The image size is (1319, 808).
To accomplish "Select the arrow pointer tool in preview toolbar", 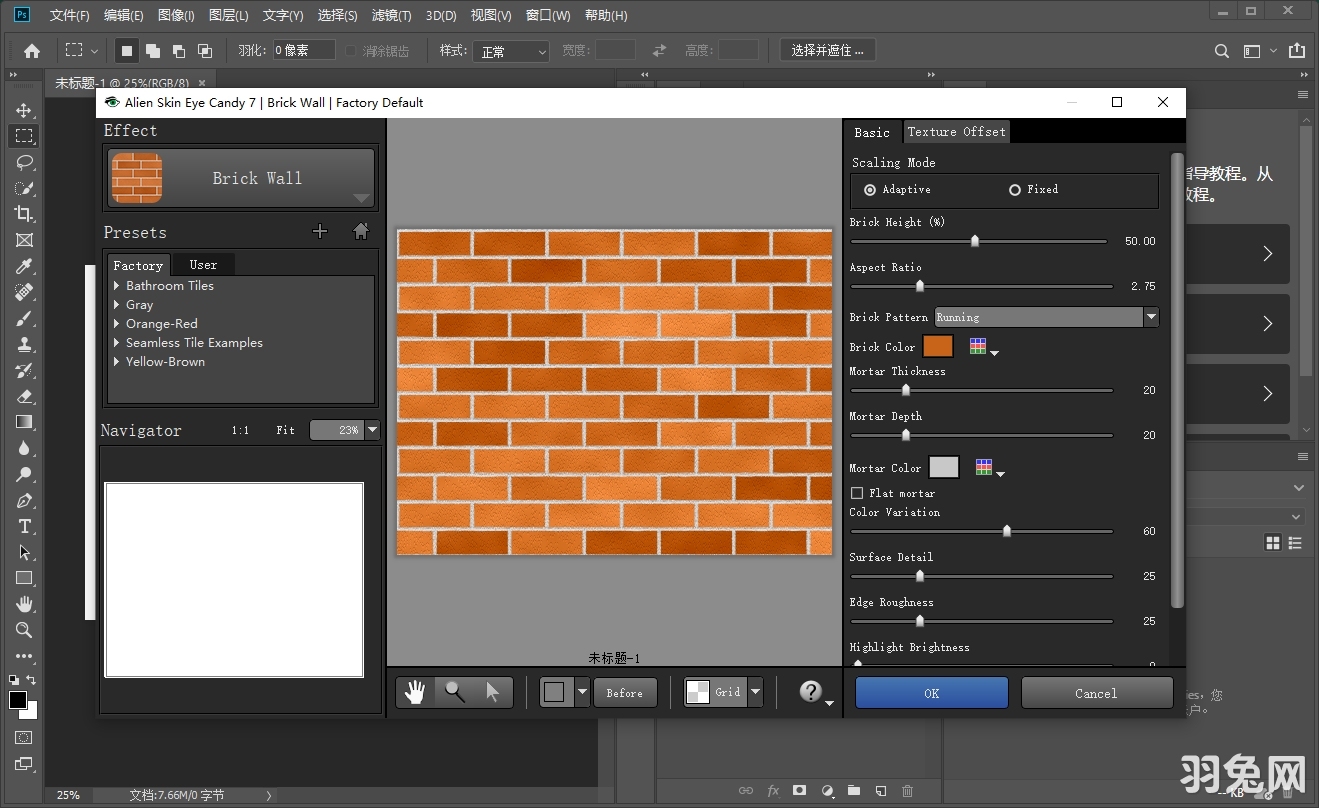I will tap(492, 692).
